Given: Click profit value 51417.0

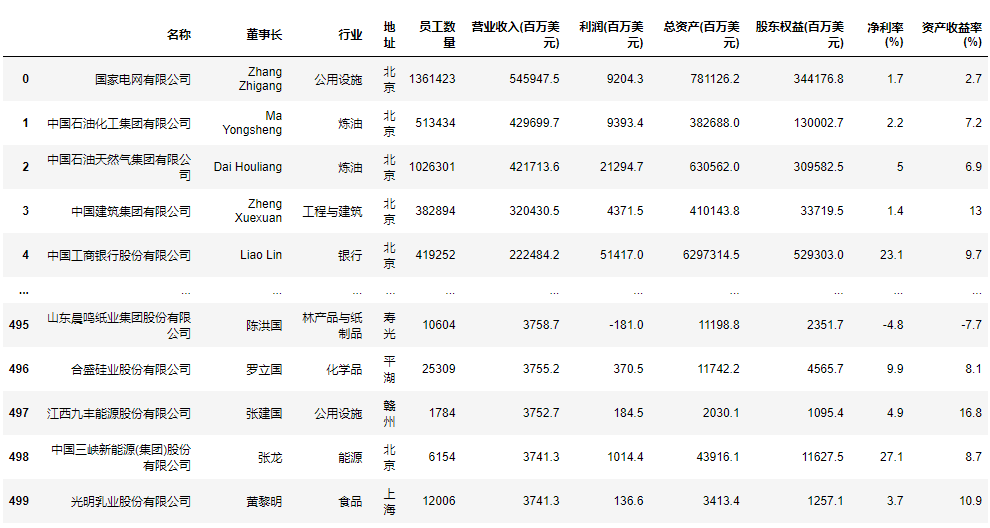Looking at the screenshot, I should [621, 255].
